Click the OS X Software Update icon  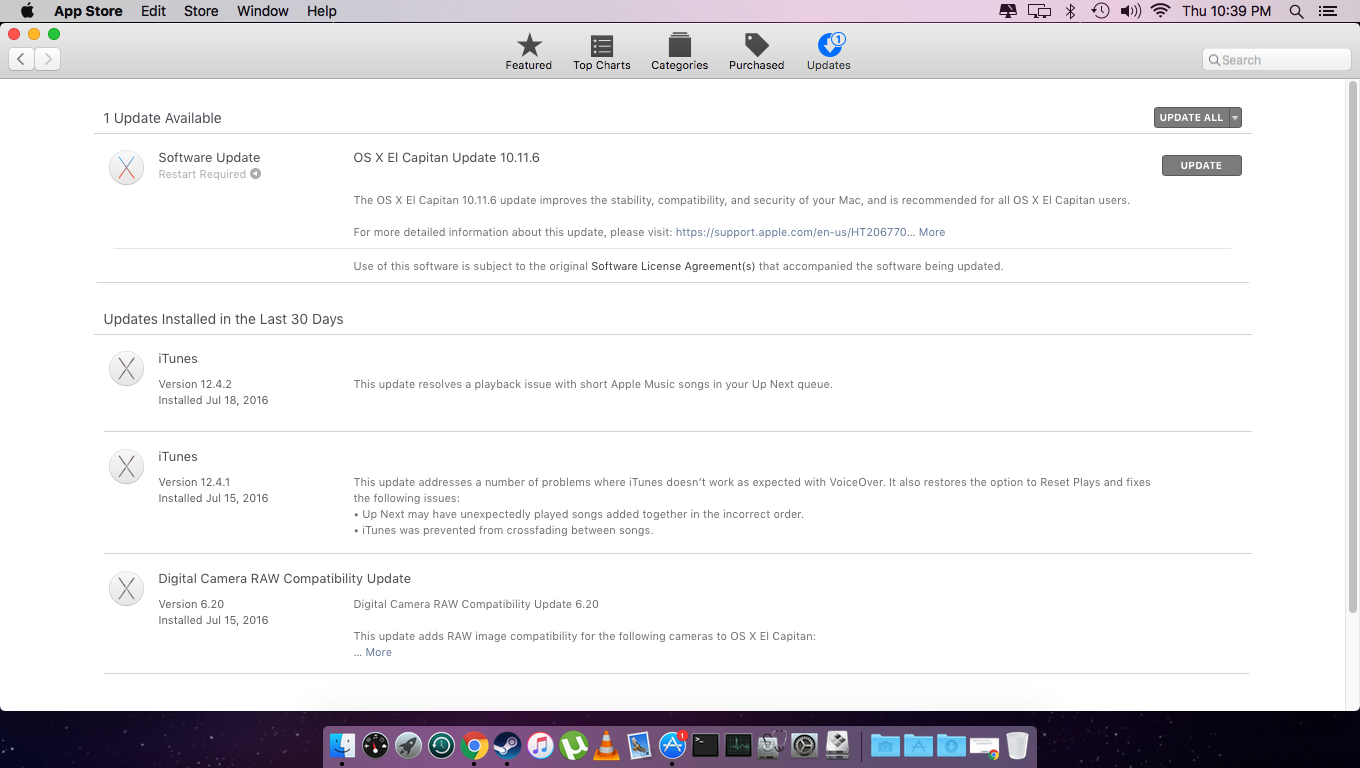(x=126, y=168)
